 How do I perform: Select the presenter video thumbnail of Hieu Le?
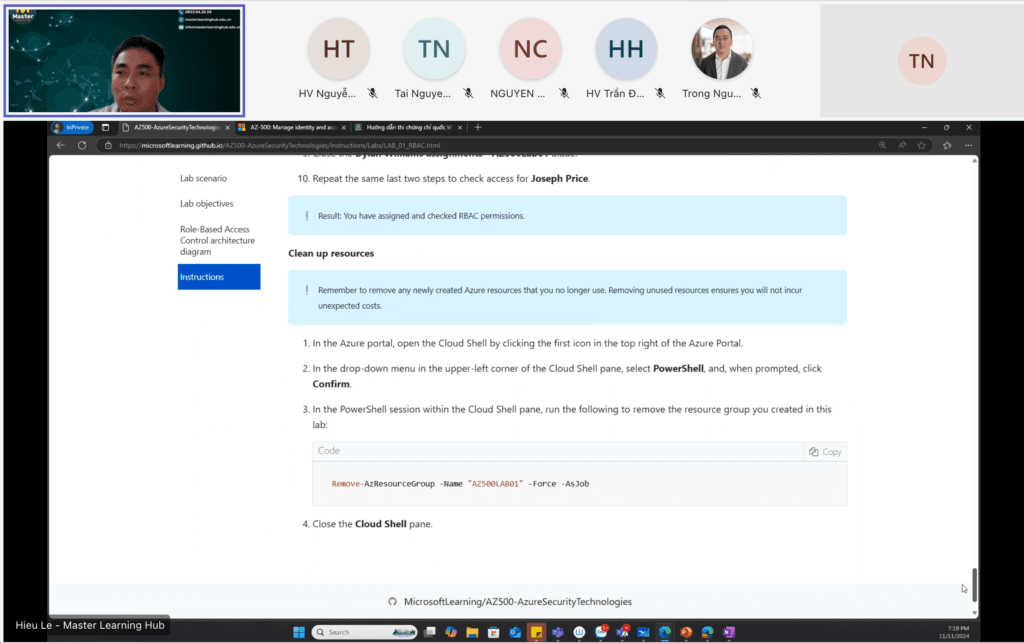point(124,61)
